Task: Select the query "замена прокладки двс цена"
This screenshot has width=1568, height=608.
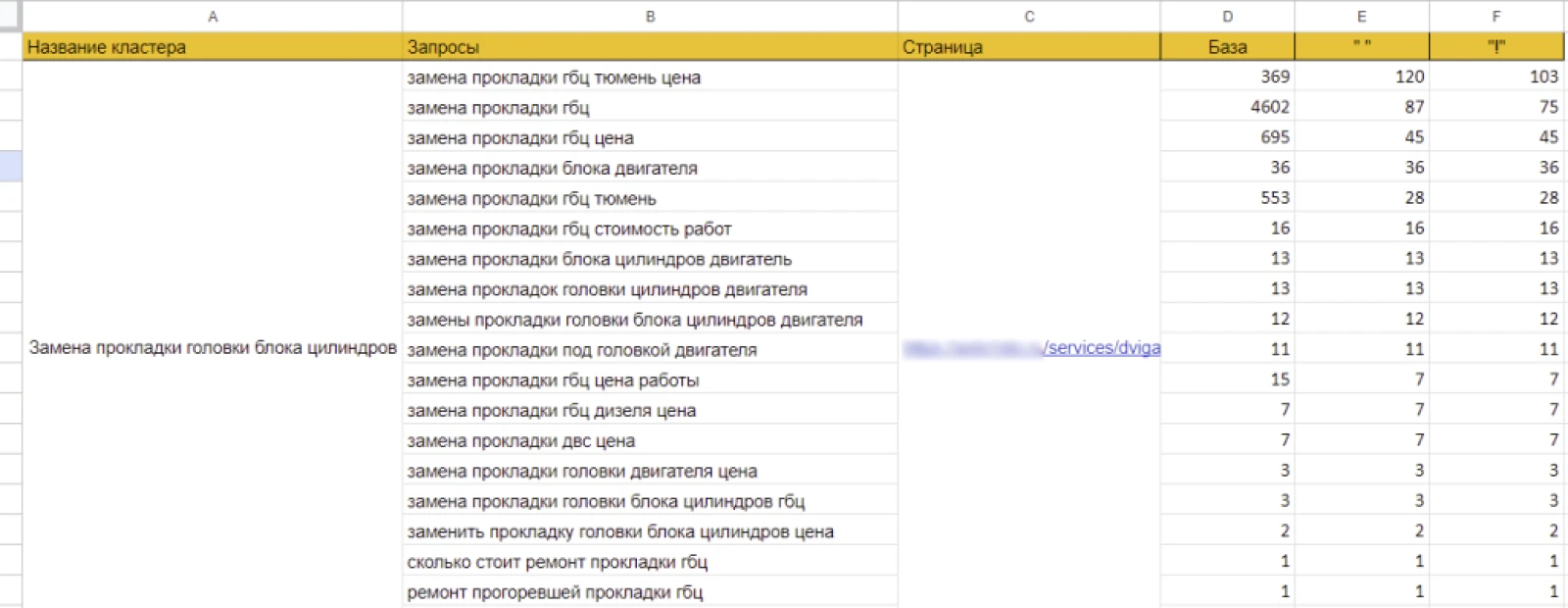Action: (x=650, y=441)
